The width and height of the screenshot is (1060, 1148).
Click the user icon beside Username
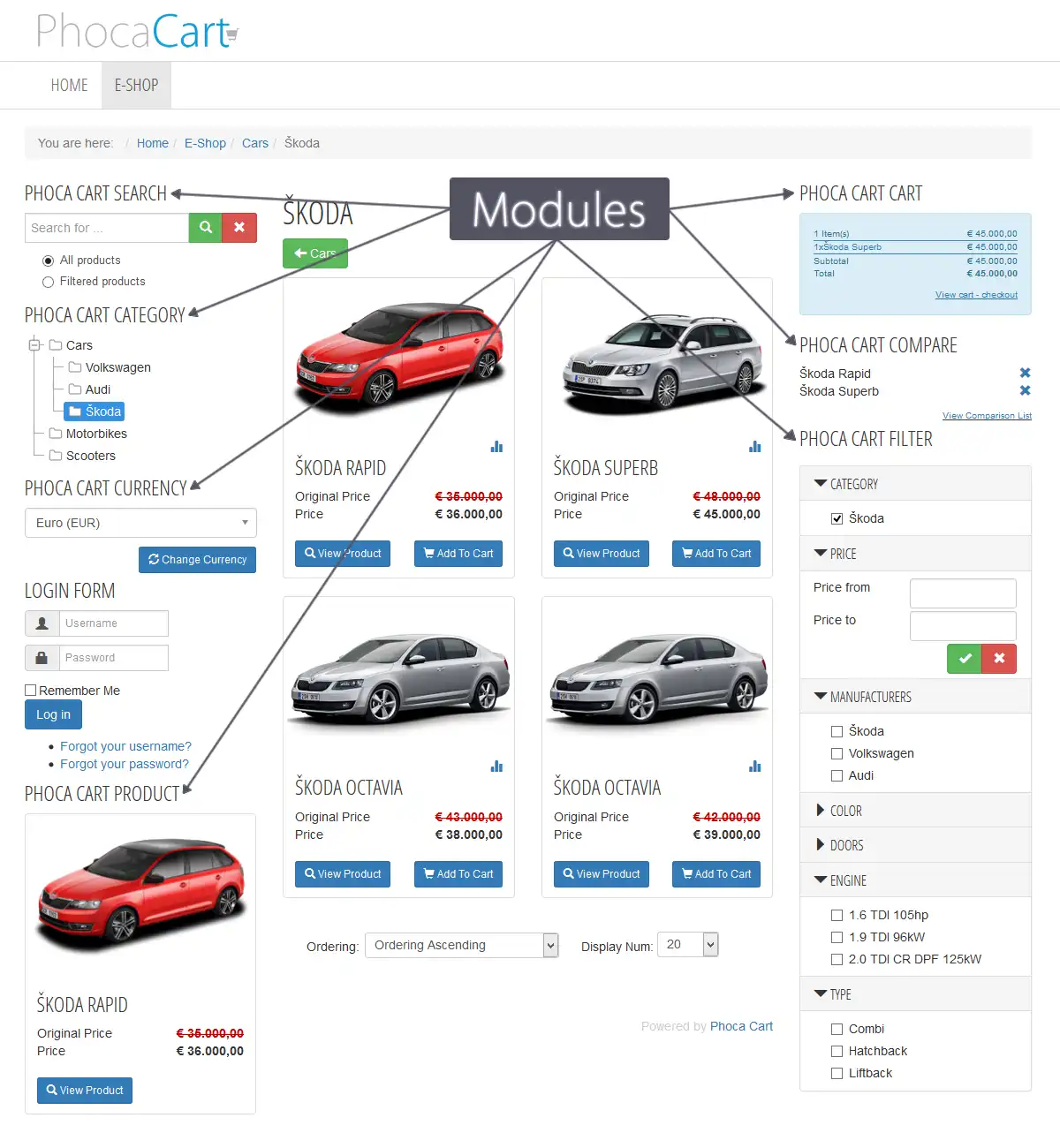(x=42, y=623)
